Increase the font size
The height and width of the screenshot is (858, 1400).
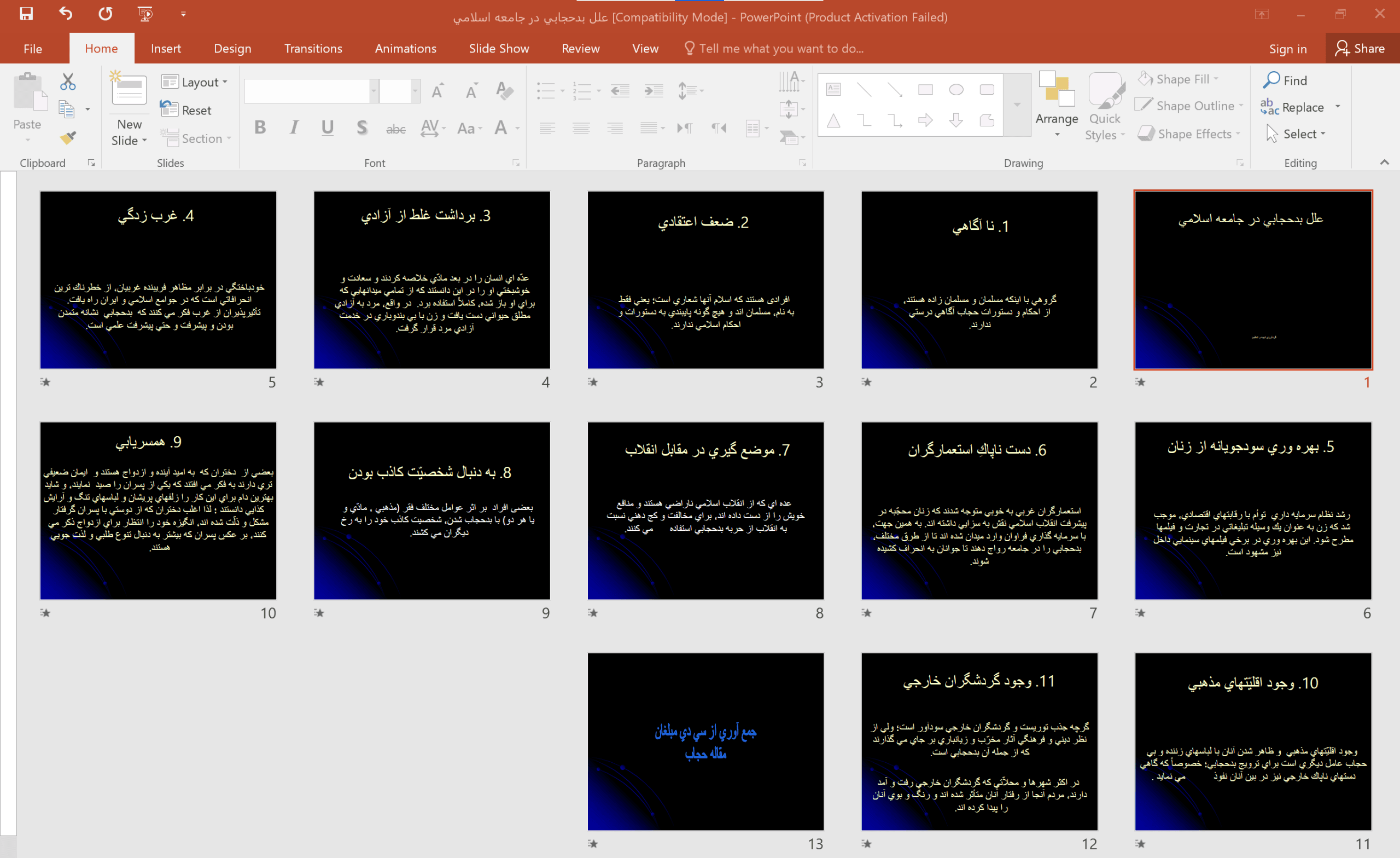(437, 91)
